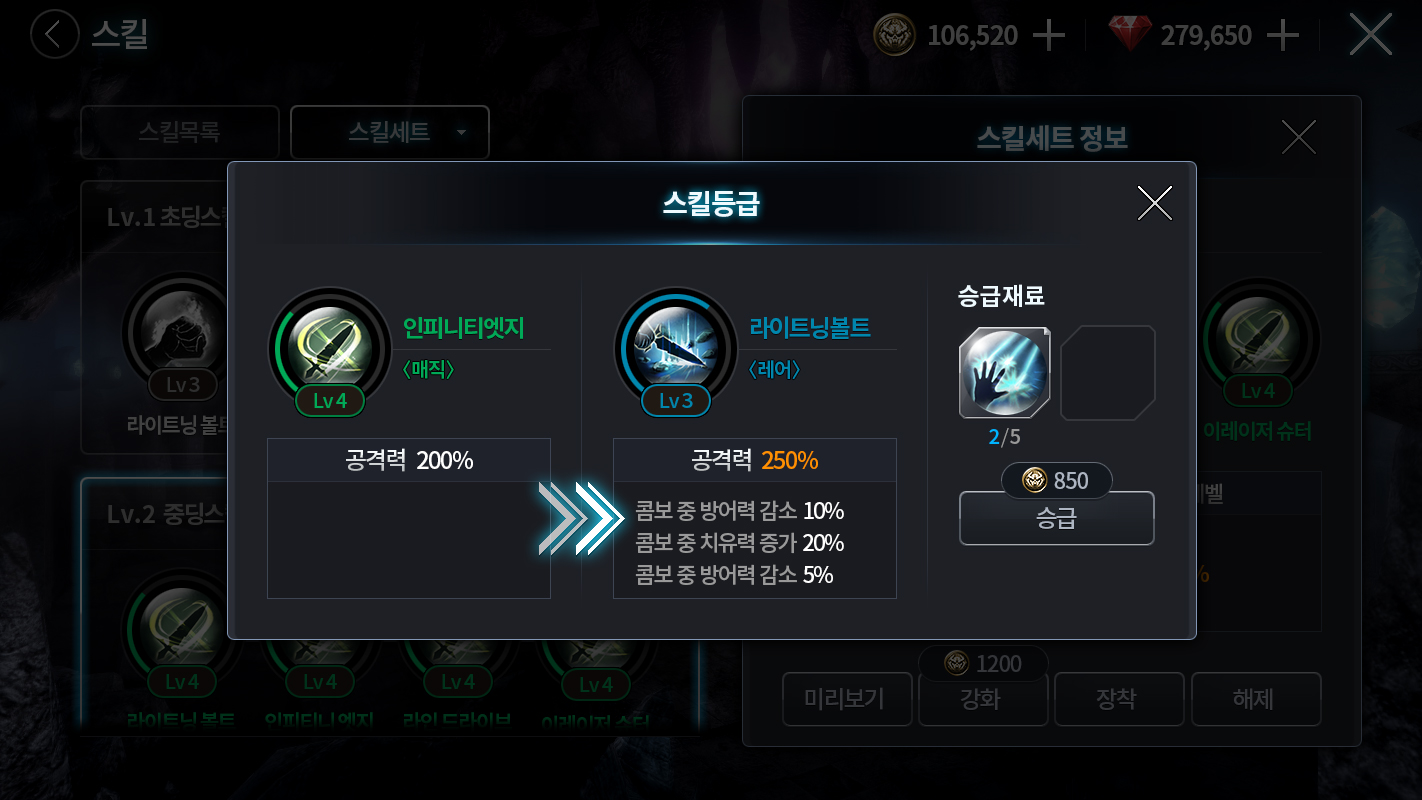This screenshot has height=800, width=1422.
Task: Click the 해제 unequip button
Action: (x=1256, y=698)
